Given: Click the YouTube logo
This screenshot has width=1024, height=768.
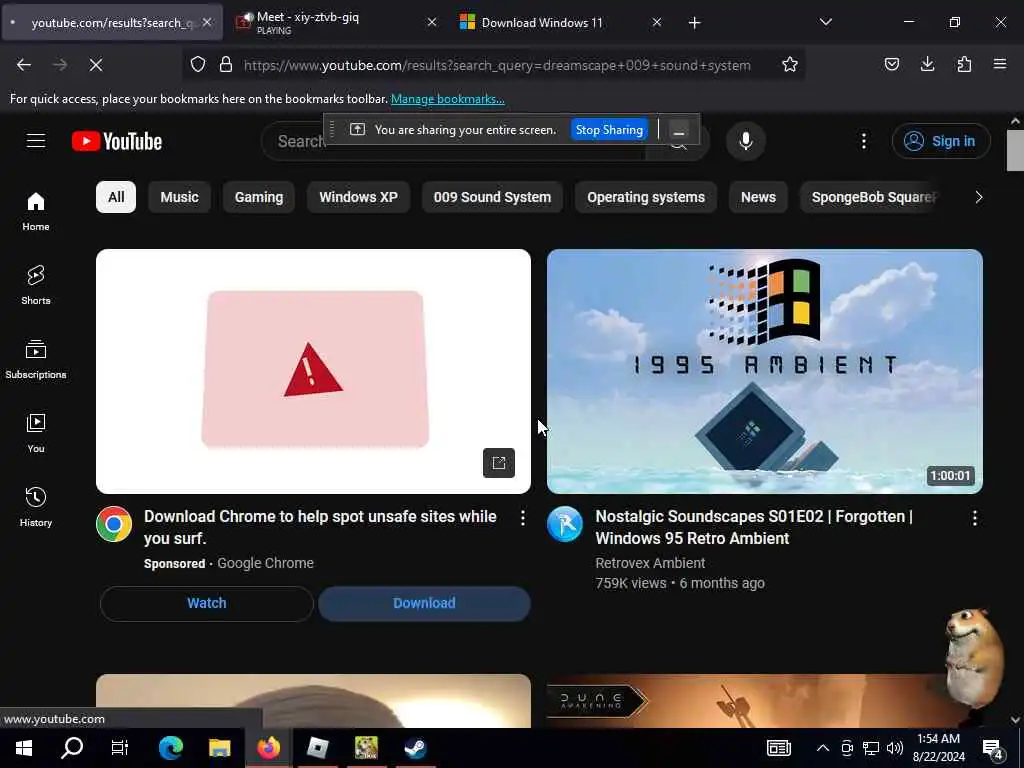Looking at the screenshot, I should click(117, 141).
